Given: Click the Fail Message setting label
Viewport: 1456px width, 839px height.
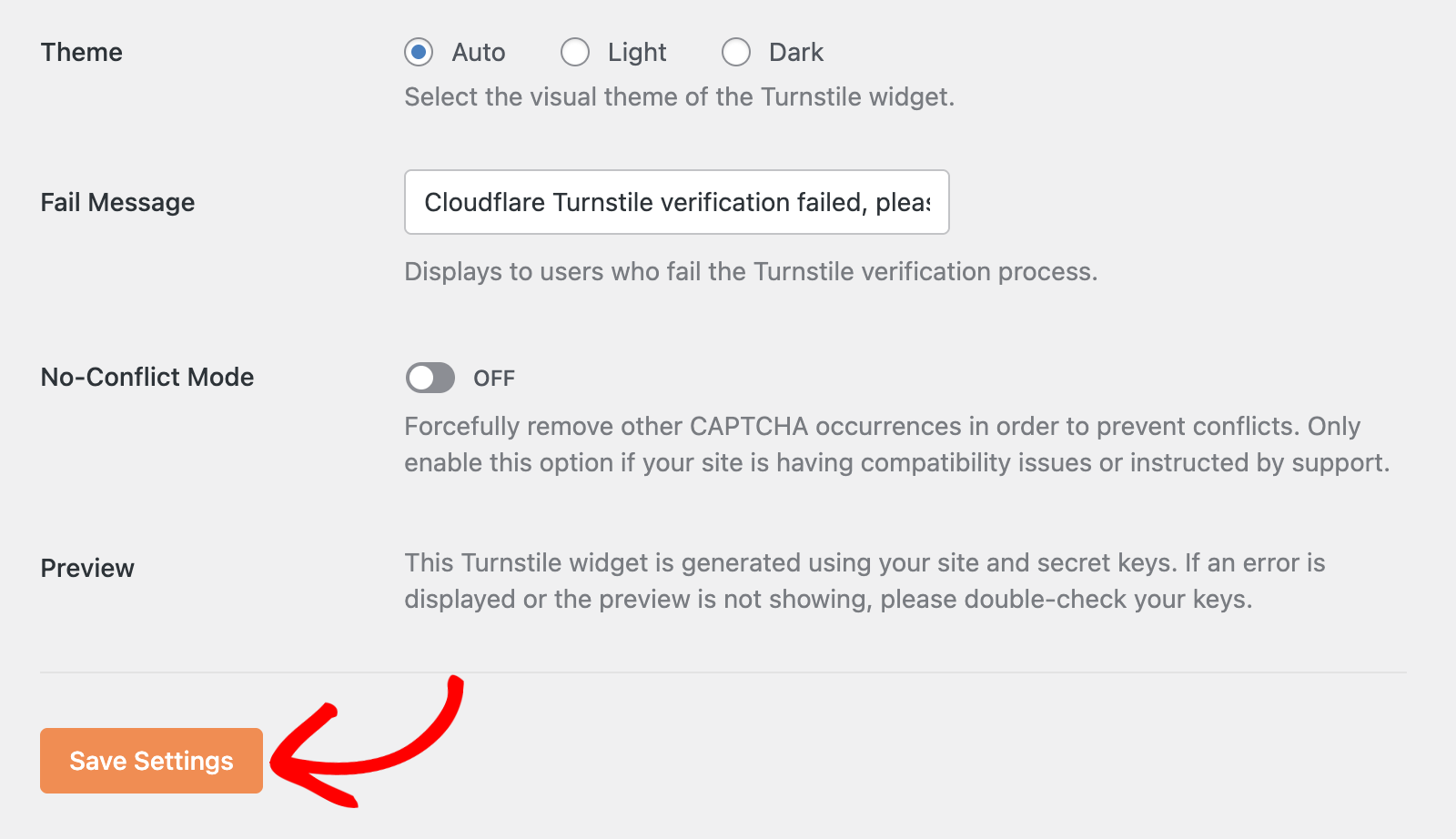Looking at the screenshot, I should pyautogui.click(x=117, y=202).
